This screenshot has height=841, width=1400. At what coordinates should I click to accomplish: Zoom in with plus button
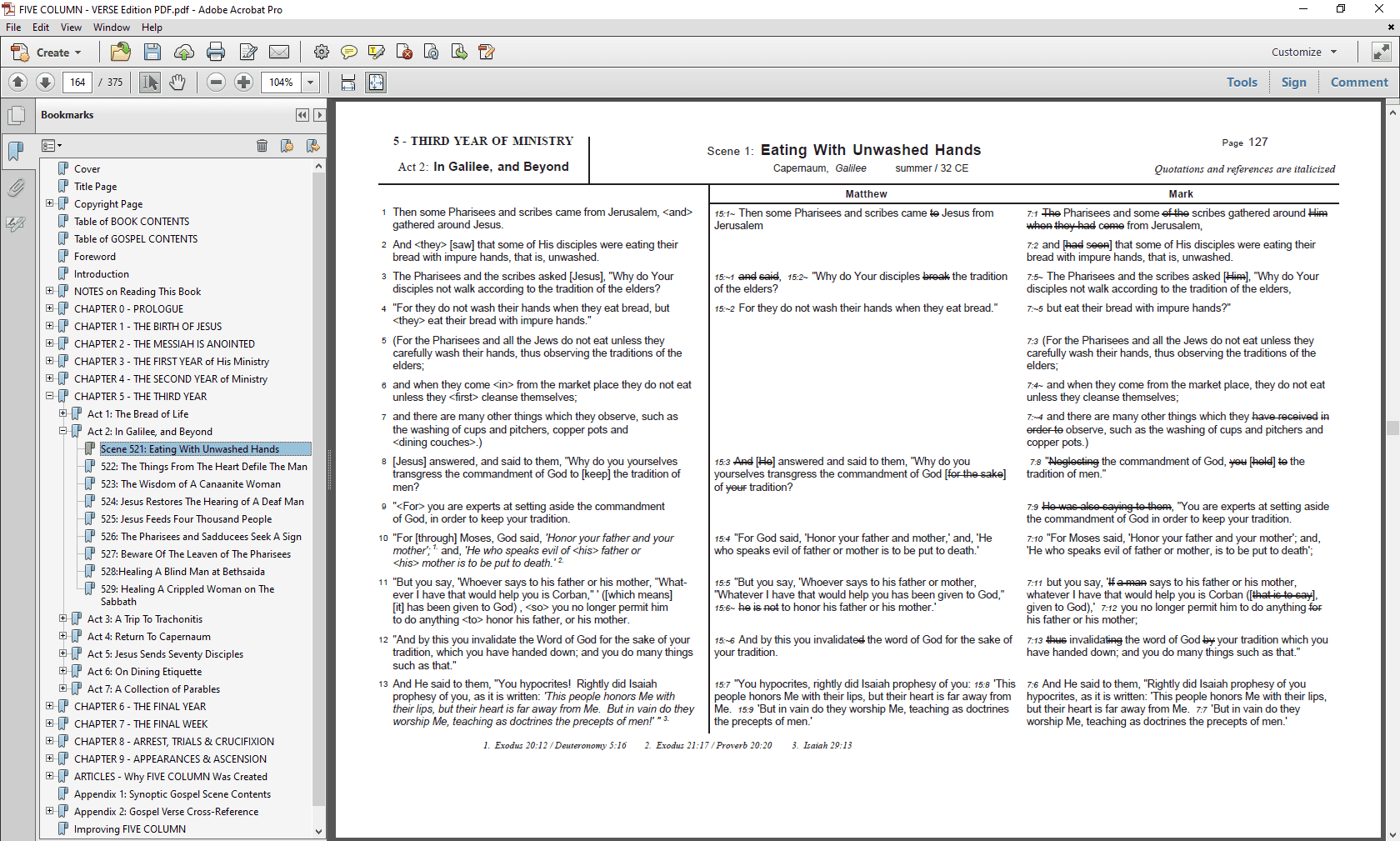243,82
